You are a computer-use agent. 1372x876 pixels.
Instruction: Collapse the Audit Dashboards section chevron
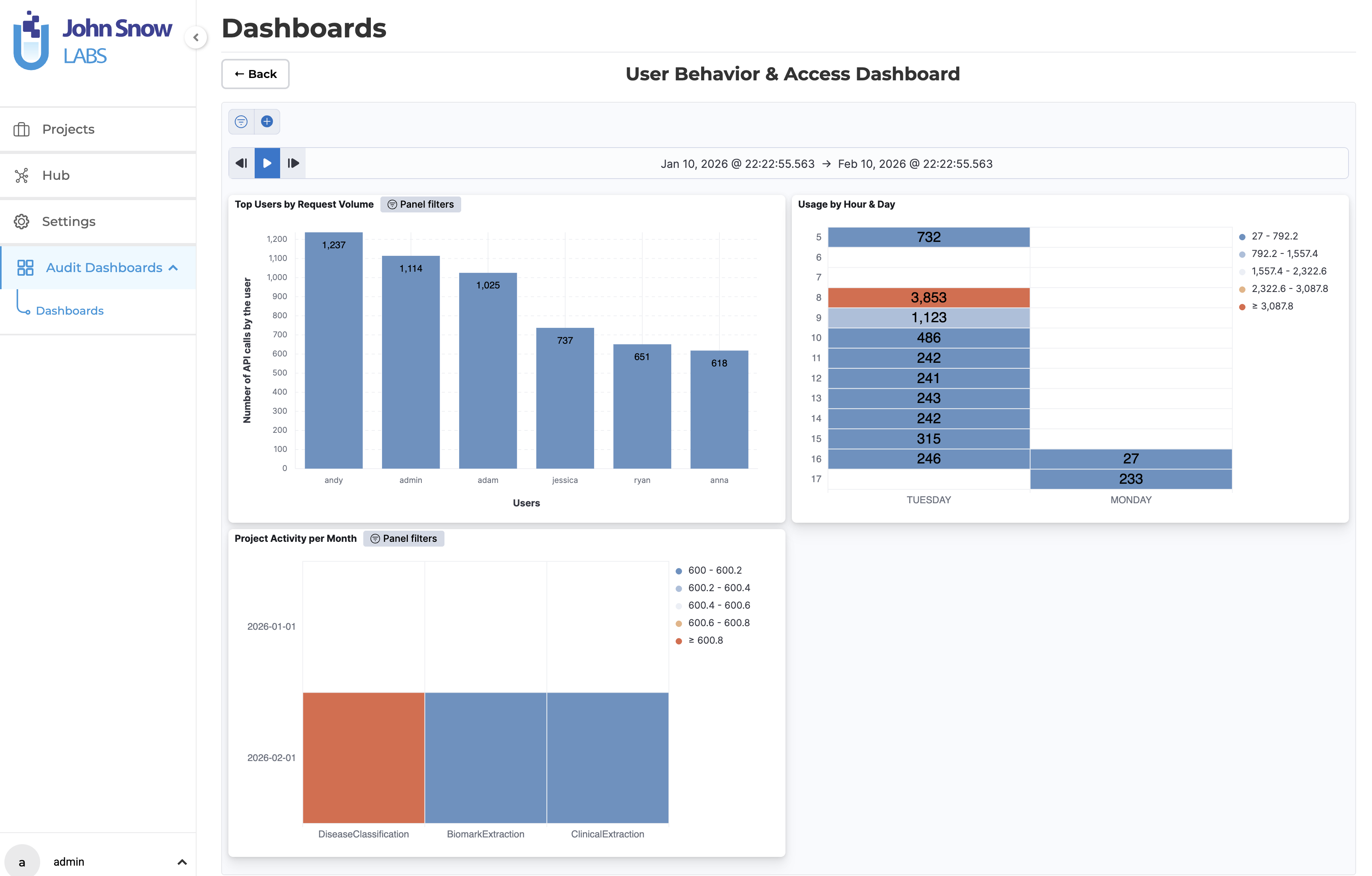pos(173,267)
